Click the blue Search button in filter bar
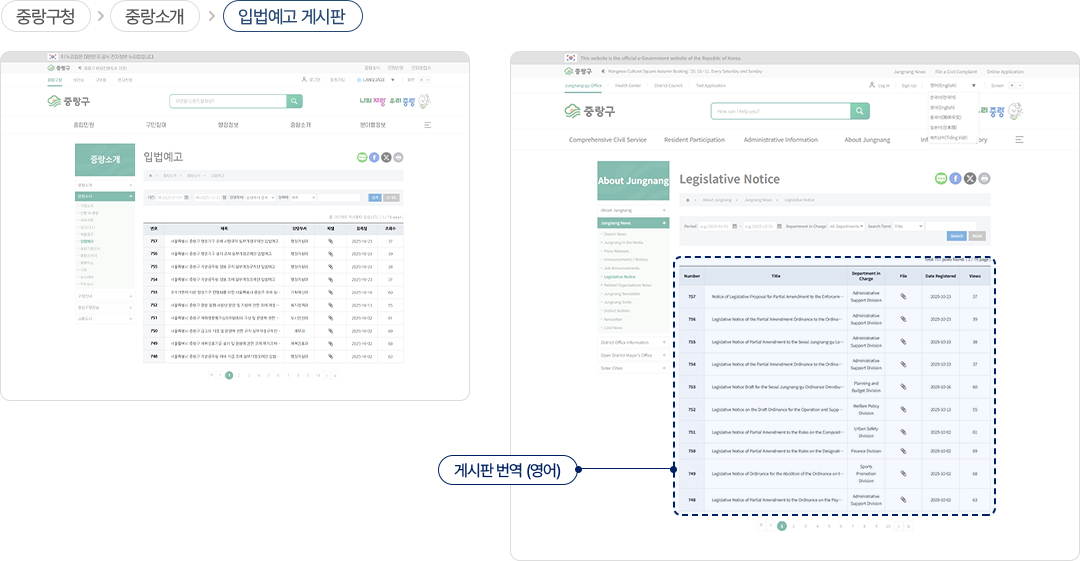The image size is (1080, 561). click(956, 236)
